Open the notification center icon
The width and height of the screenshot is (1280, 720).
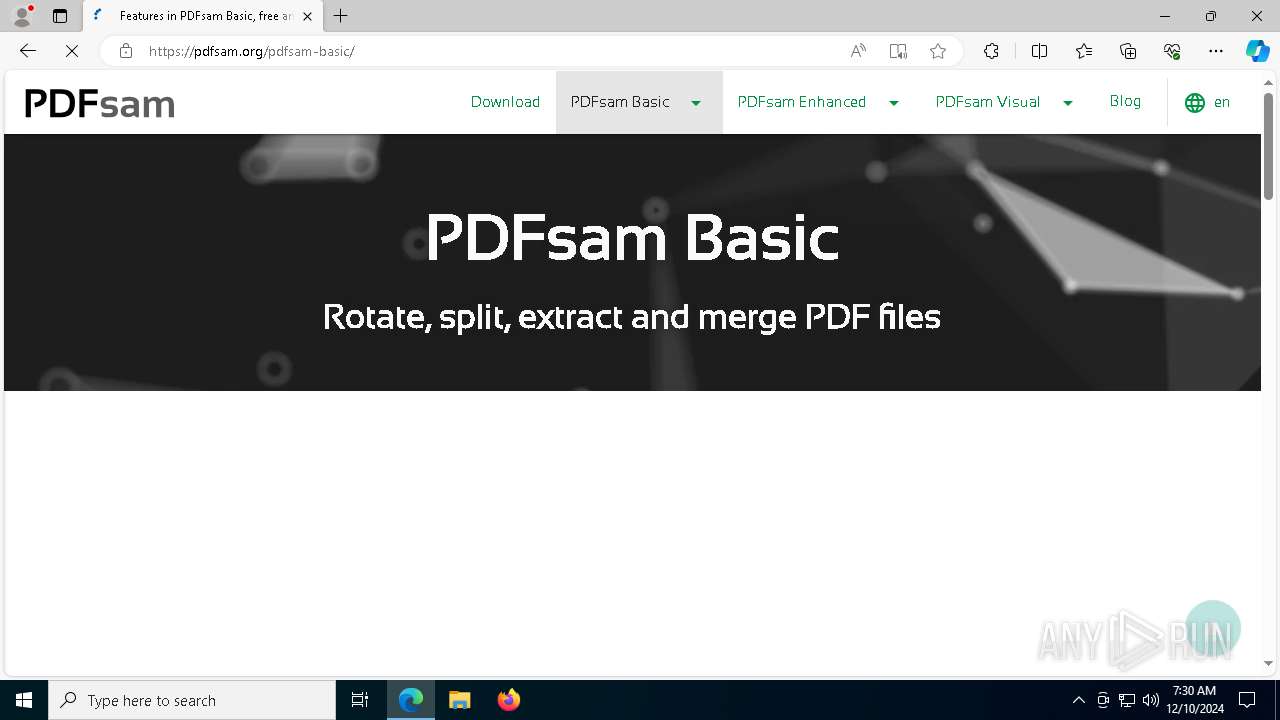(1247, 700)
